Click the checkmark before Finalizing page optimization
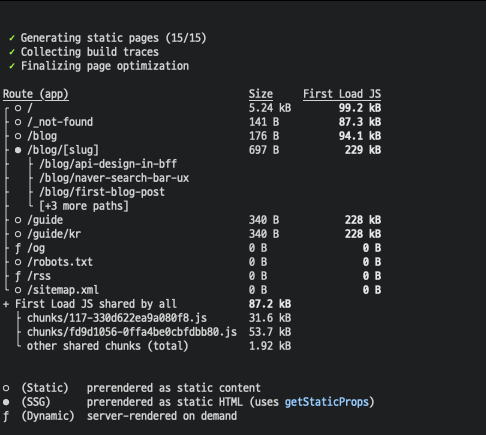The width and height of the screenshot is (486, 435). tap(12, 66)
